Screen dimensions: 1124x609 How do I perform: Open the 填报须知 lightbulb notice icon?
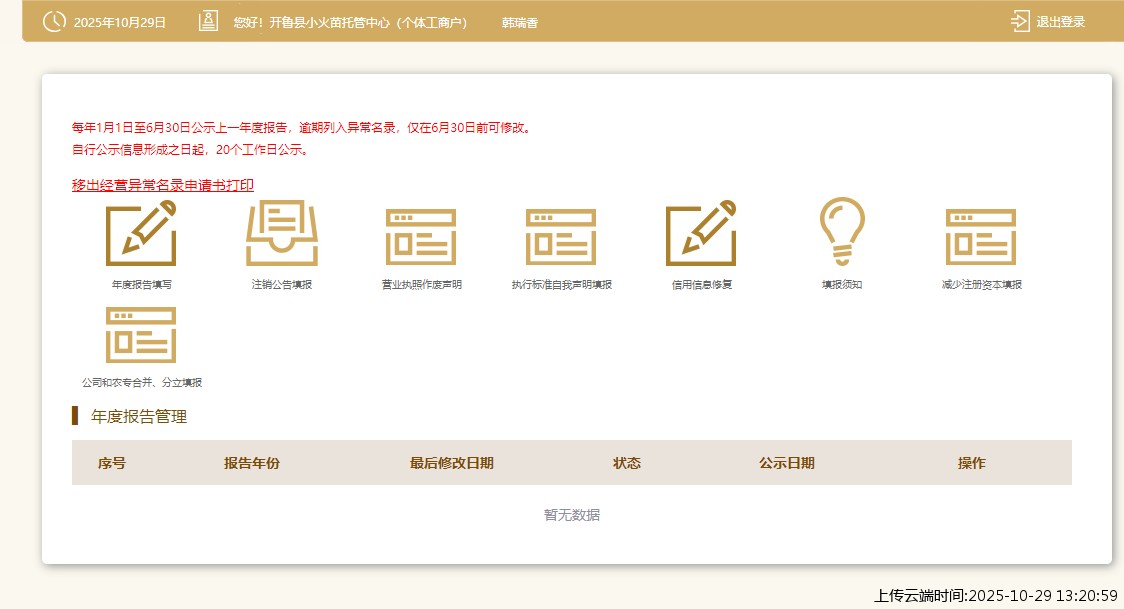(x=841, y=235)
